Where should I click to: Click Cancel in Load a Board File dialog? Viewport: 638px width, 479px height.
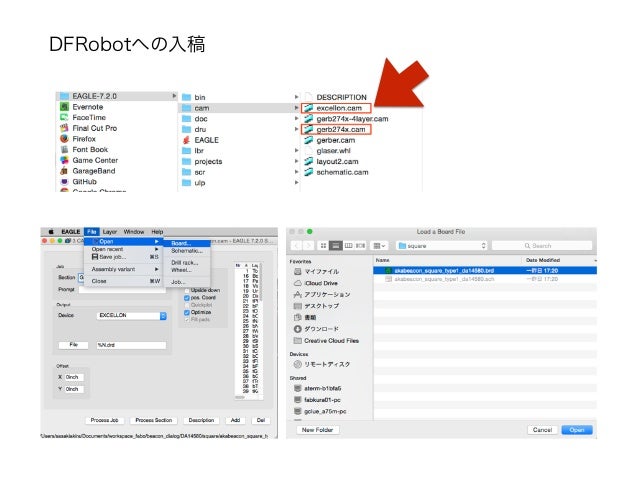pyautogui.click(x=542, y=430)
